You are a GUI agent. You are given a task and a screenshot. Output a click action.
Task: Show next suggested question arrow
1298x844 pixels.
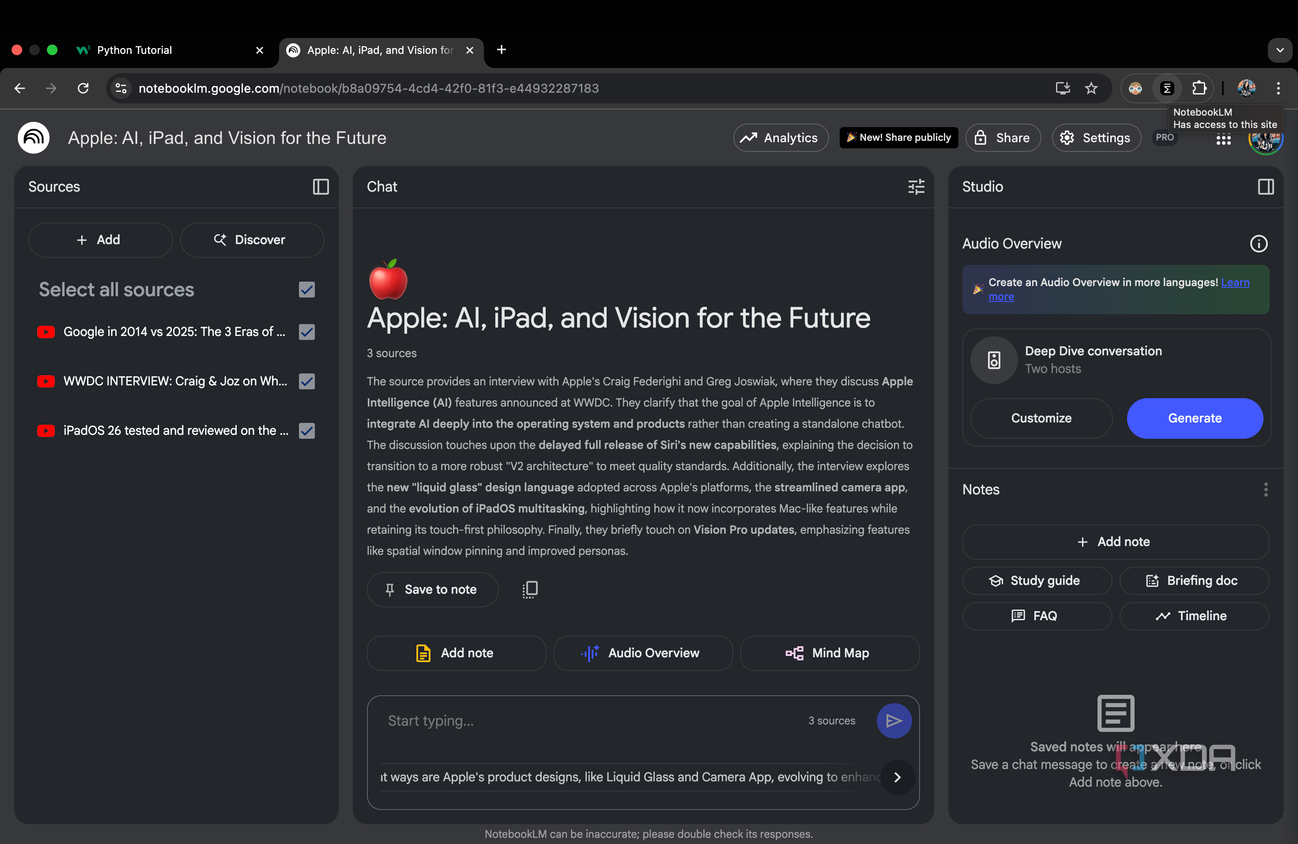[x=897, y=777]
